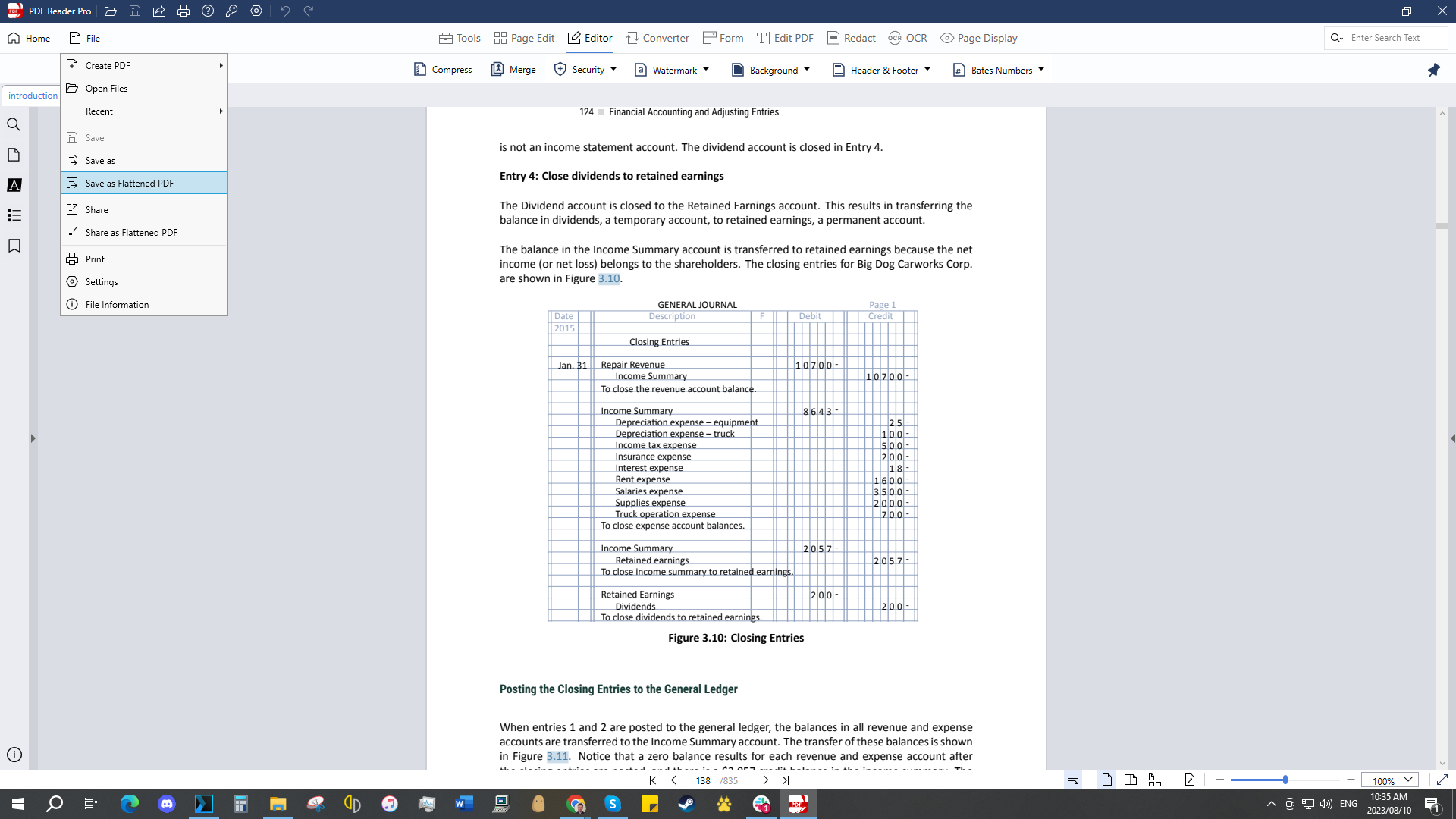This screenshot has width=1456, height=819.
Task: Click the pin icon at toolbar right
Action: tap(1433, 70)
